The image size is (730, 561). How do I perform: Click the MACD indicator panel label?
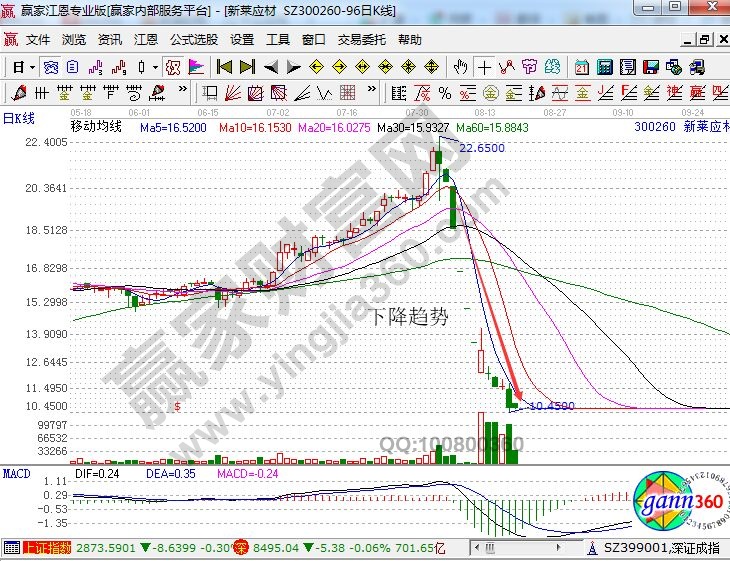point(17,472)
